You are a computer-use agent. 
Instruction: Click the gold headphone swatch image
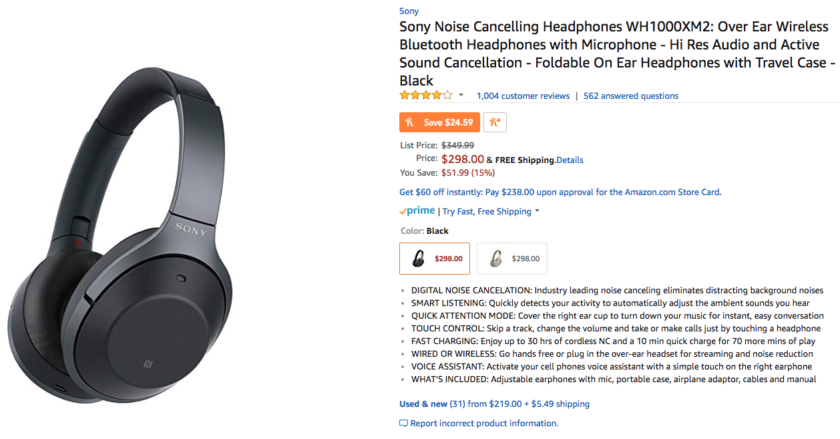(495, 258)
